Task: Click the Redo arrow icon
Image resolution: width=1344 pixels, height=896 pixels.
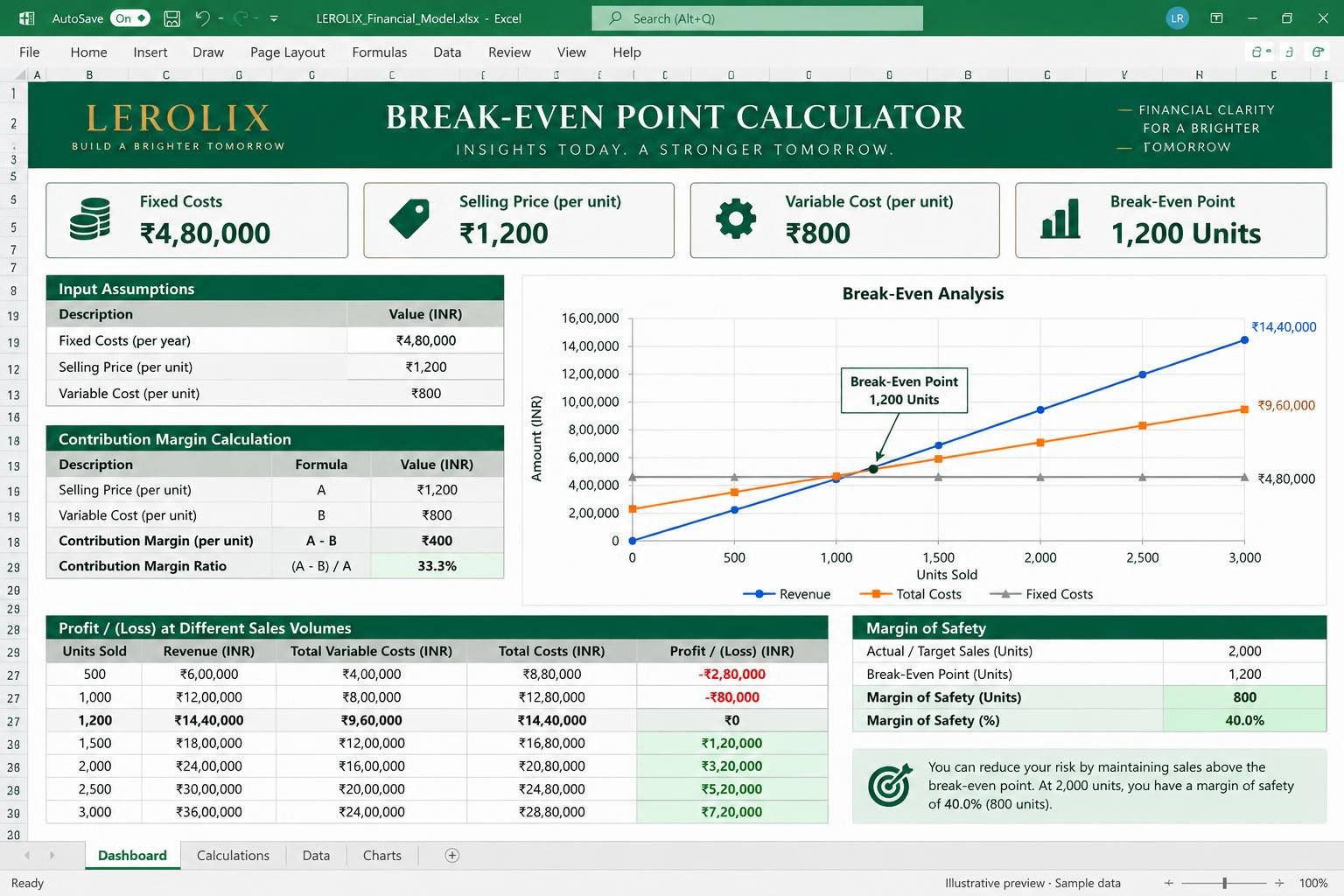Action: coord(241,18)
